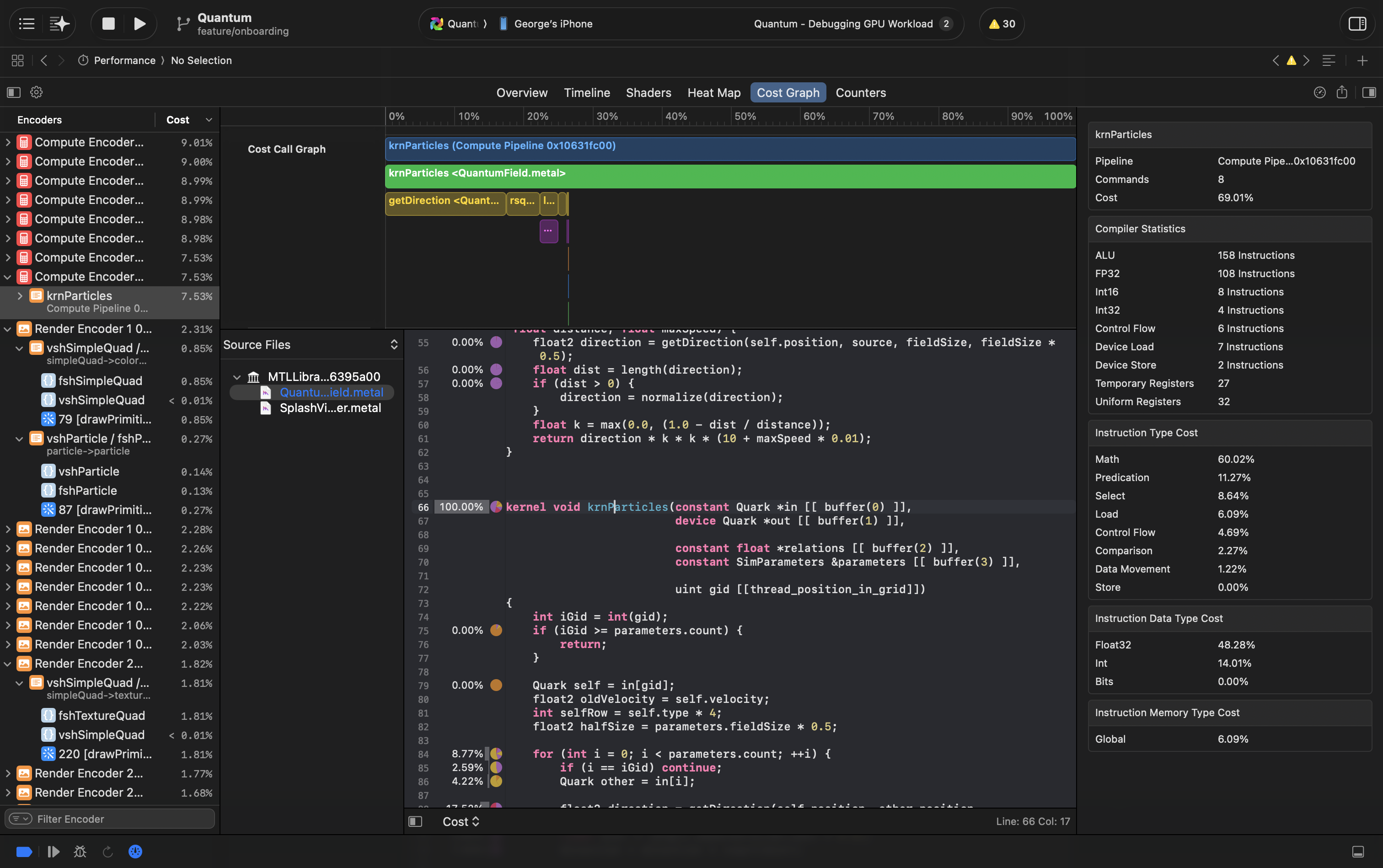Click the add editor plus icon

1362,60
